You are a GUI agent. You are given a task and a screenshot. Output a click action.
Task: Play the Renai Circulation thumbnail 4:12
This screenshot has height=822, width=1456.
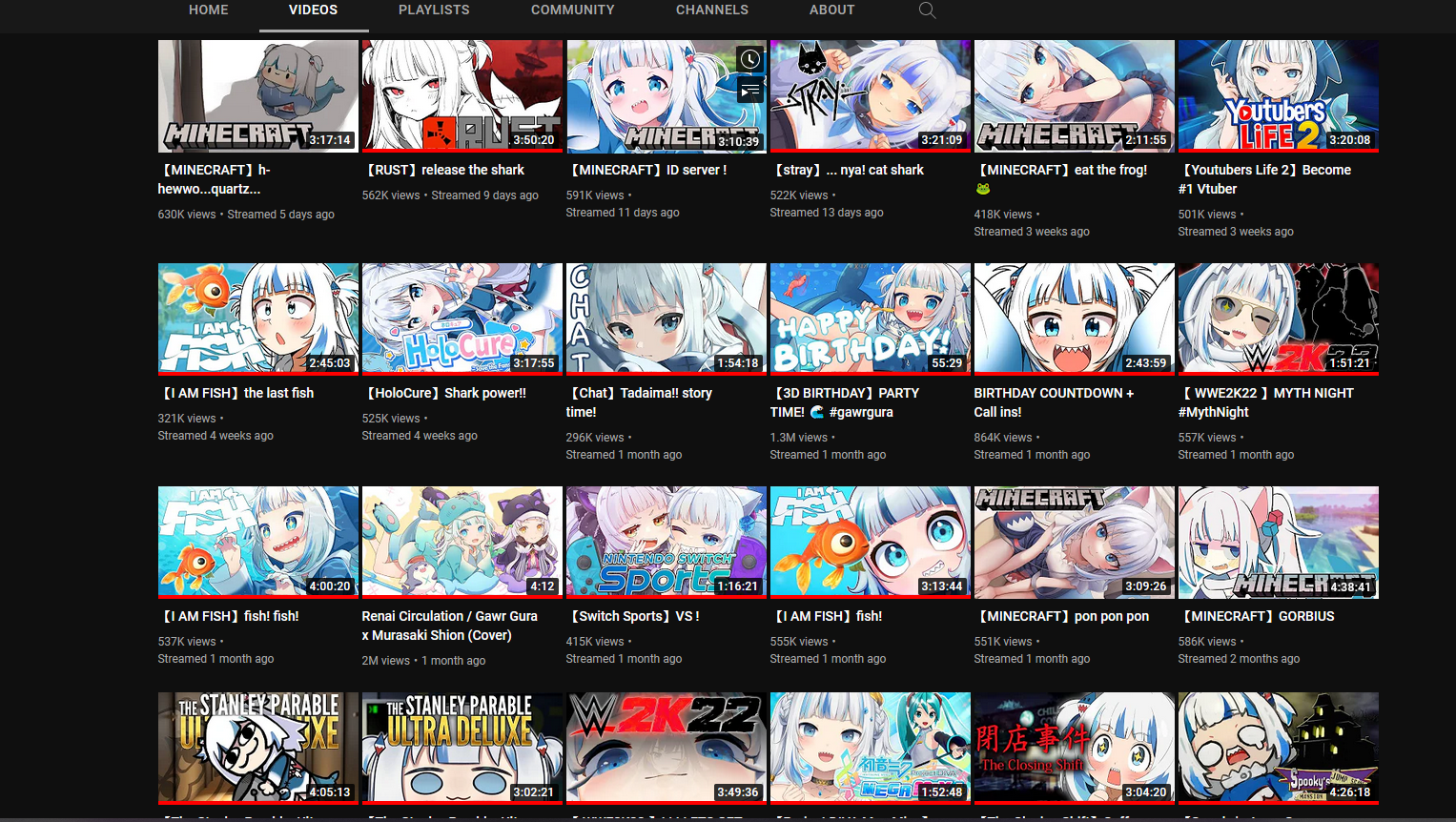462,543
